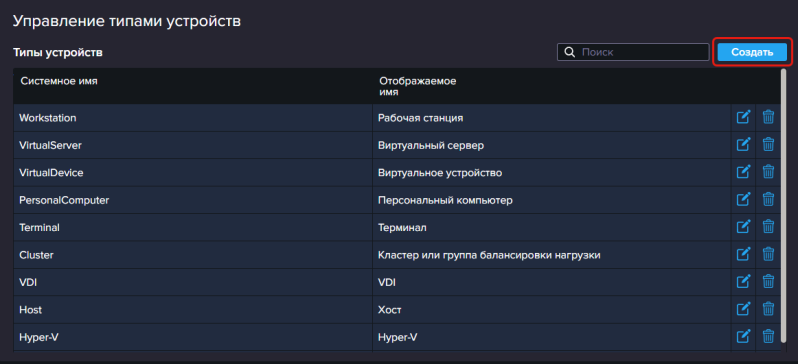
Task: Delete the Terminal device type
Action: click(x=768, y=227)
